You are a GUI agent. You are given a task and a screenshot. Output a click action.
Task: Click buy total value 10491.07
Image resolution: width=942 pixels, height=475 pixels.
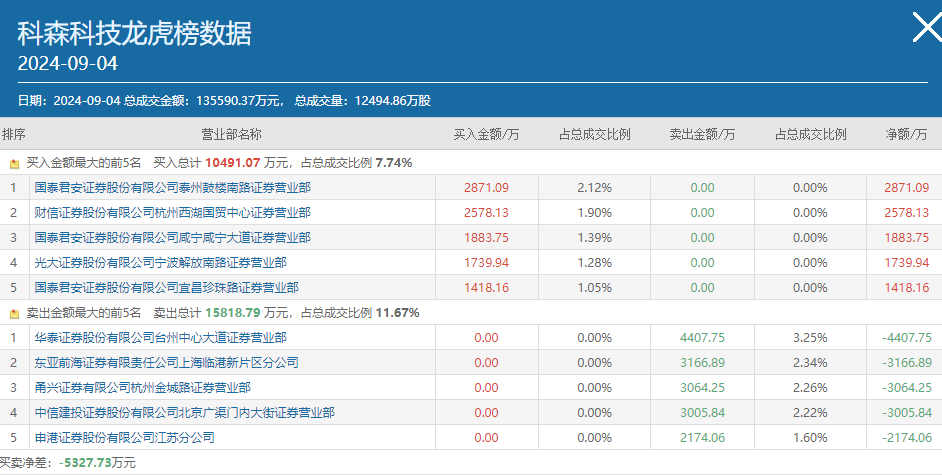point(232,163)
